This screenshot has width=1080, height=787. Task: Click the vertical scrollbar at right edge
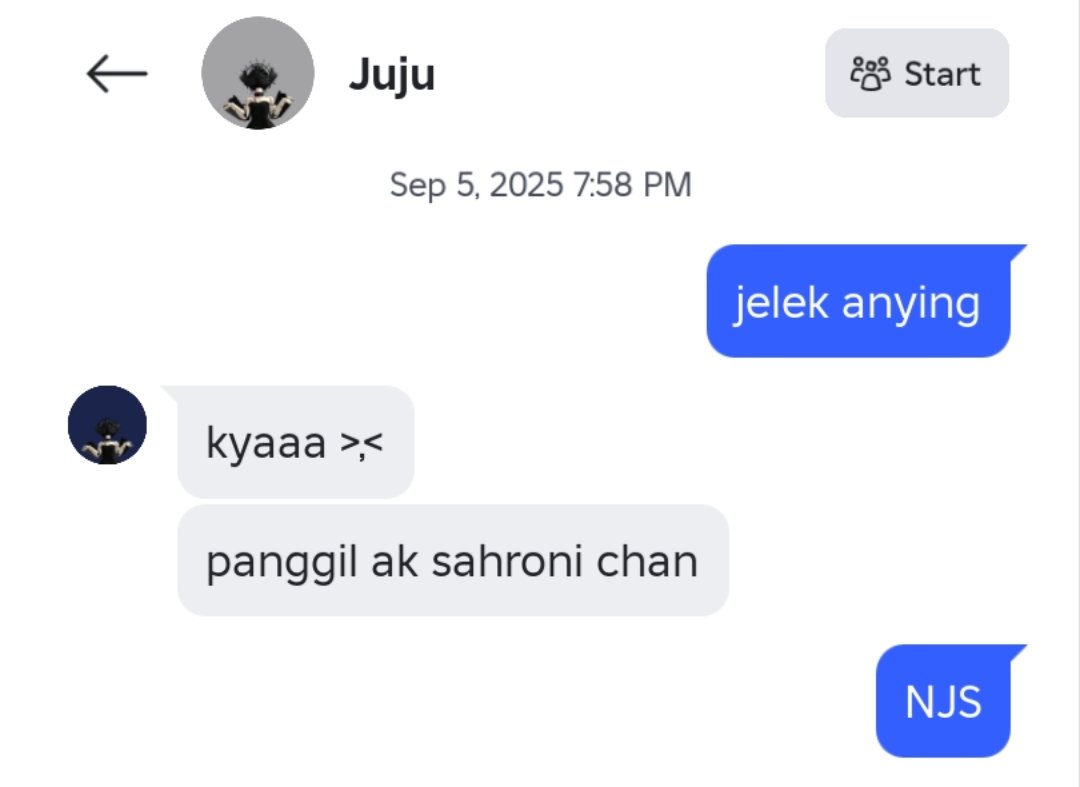[x=1078, y=393]
